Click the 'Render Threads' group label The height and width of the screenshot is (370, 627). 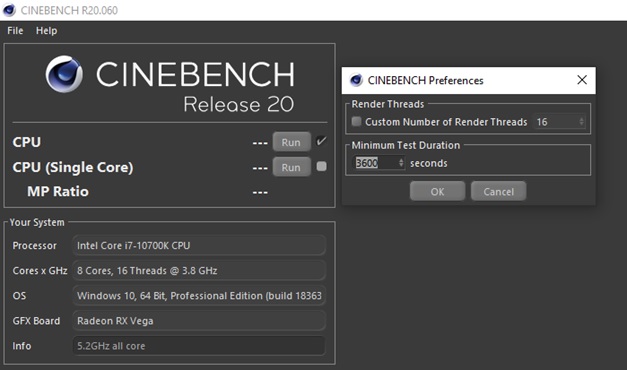(387, 104)
